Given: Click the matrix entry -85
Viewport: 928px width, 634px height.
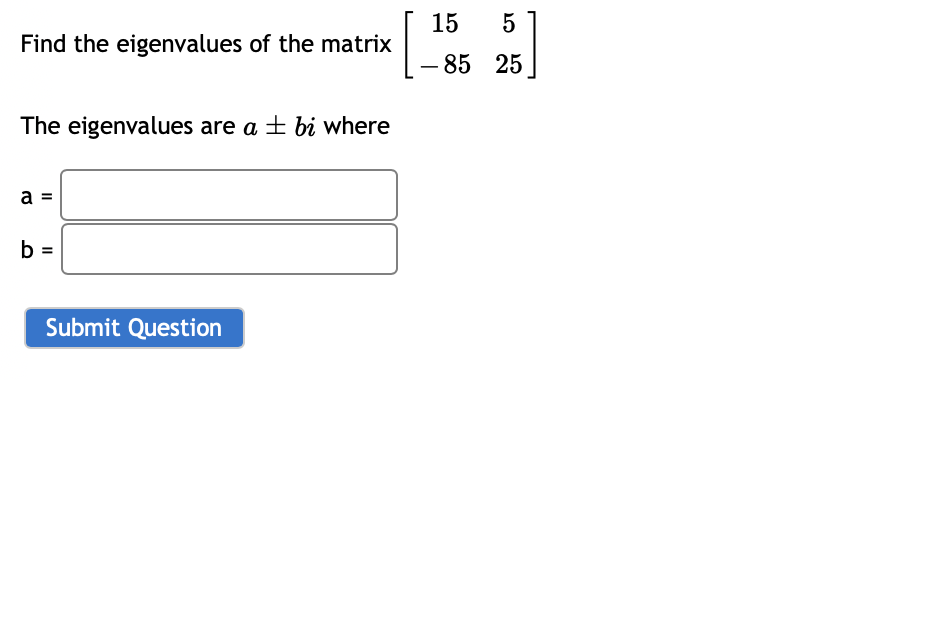Looking at the screenshot, I should tap(443, 65).
